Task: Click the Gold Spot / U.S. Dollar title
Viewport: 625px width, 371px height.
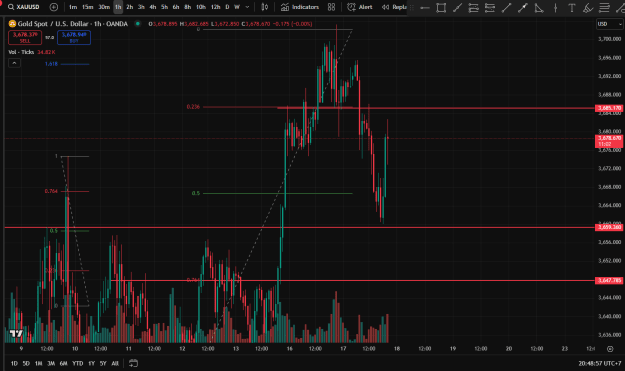Action: pyautogui.click(x=73, y=24)
